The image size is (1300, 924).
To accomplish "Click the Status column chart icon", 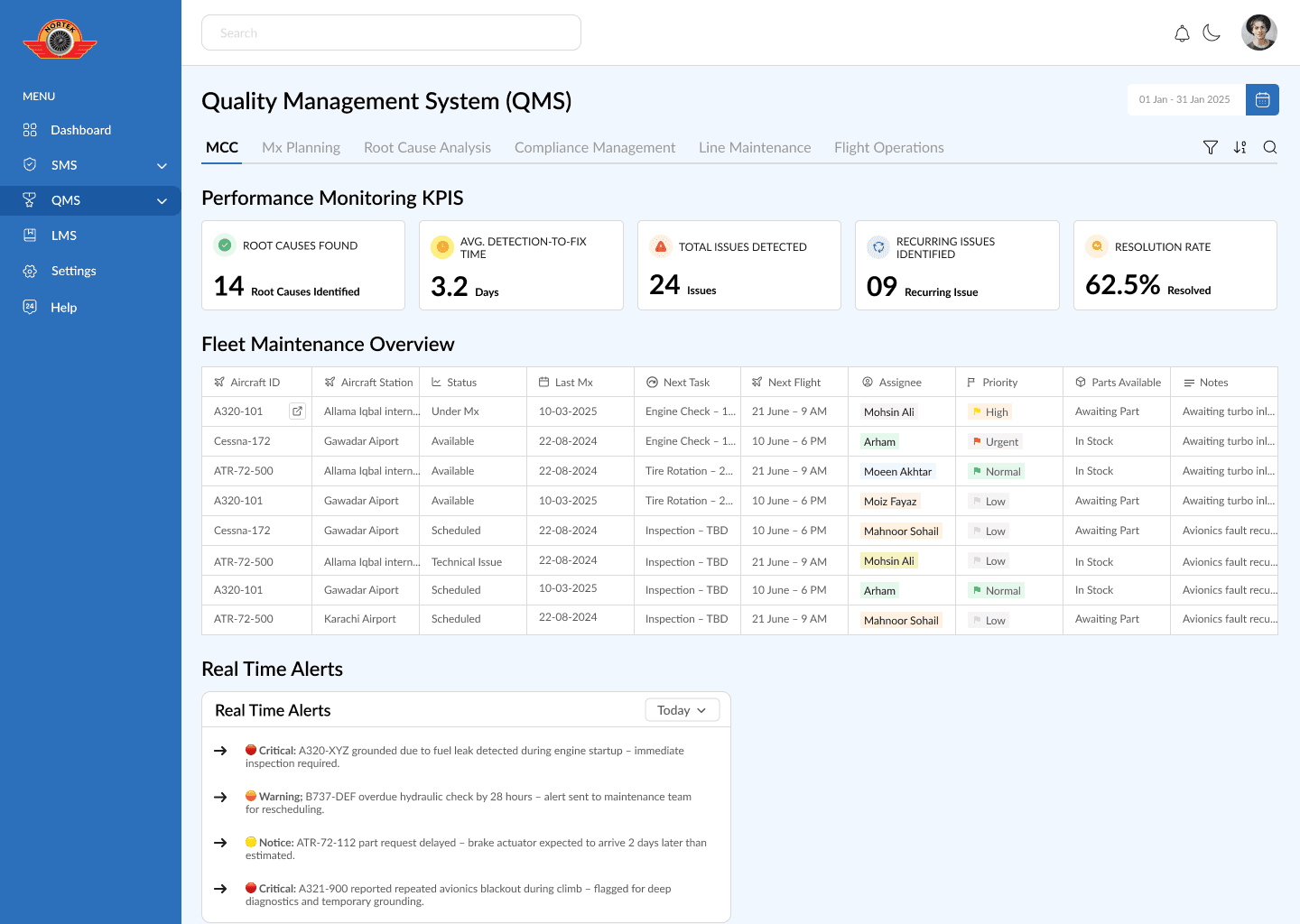I will coord(436,382).
